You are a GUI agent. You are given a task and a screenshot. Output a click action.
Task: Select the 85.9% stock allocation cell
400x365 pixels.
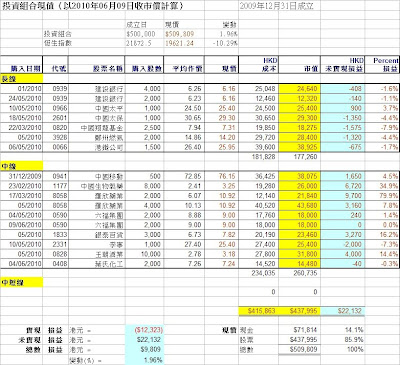point(354,340)
